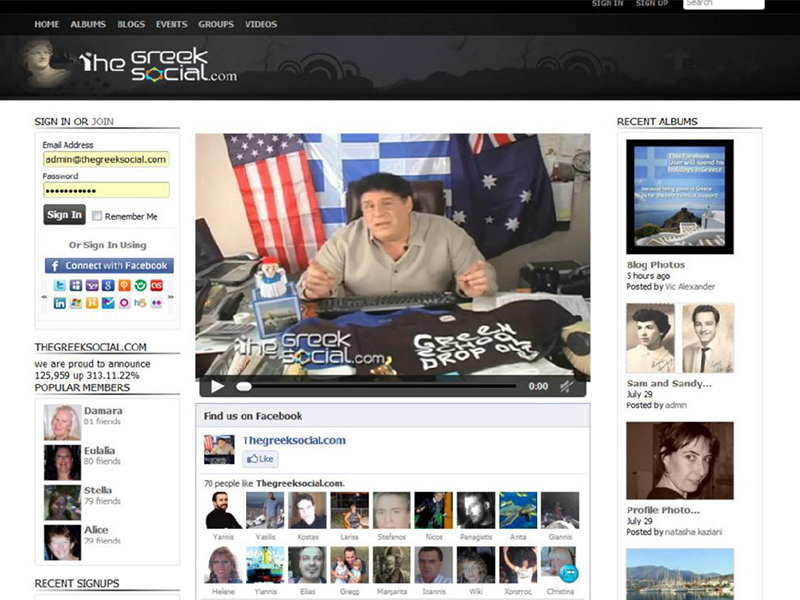Sign in with the Flickr icon

156,303
